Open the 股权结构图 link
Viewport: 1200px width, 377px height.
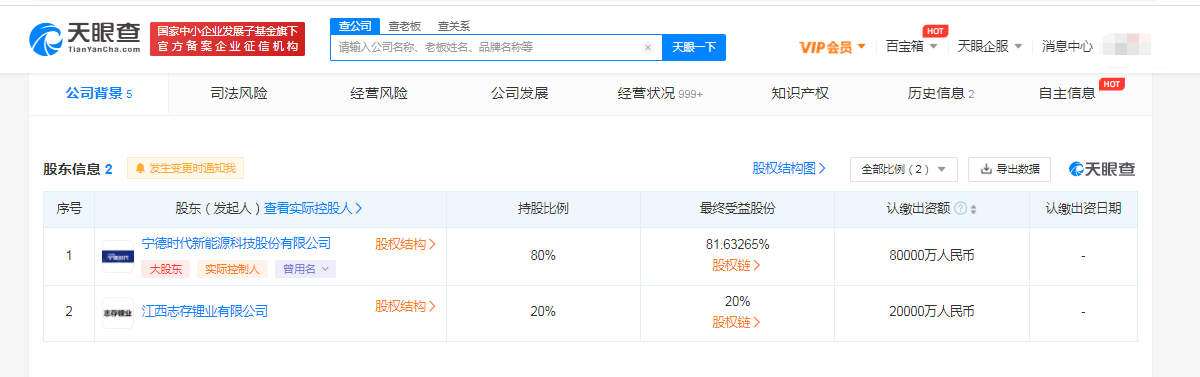point(789,168)
